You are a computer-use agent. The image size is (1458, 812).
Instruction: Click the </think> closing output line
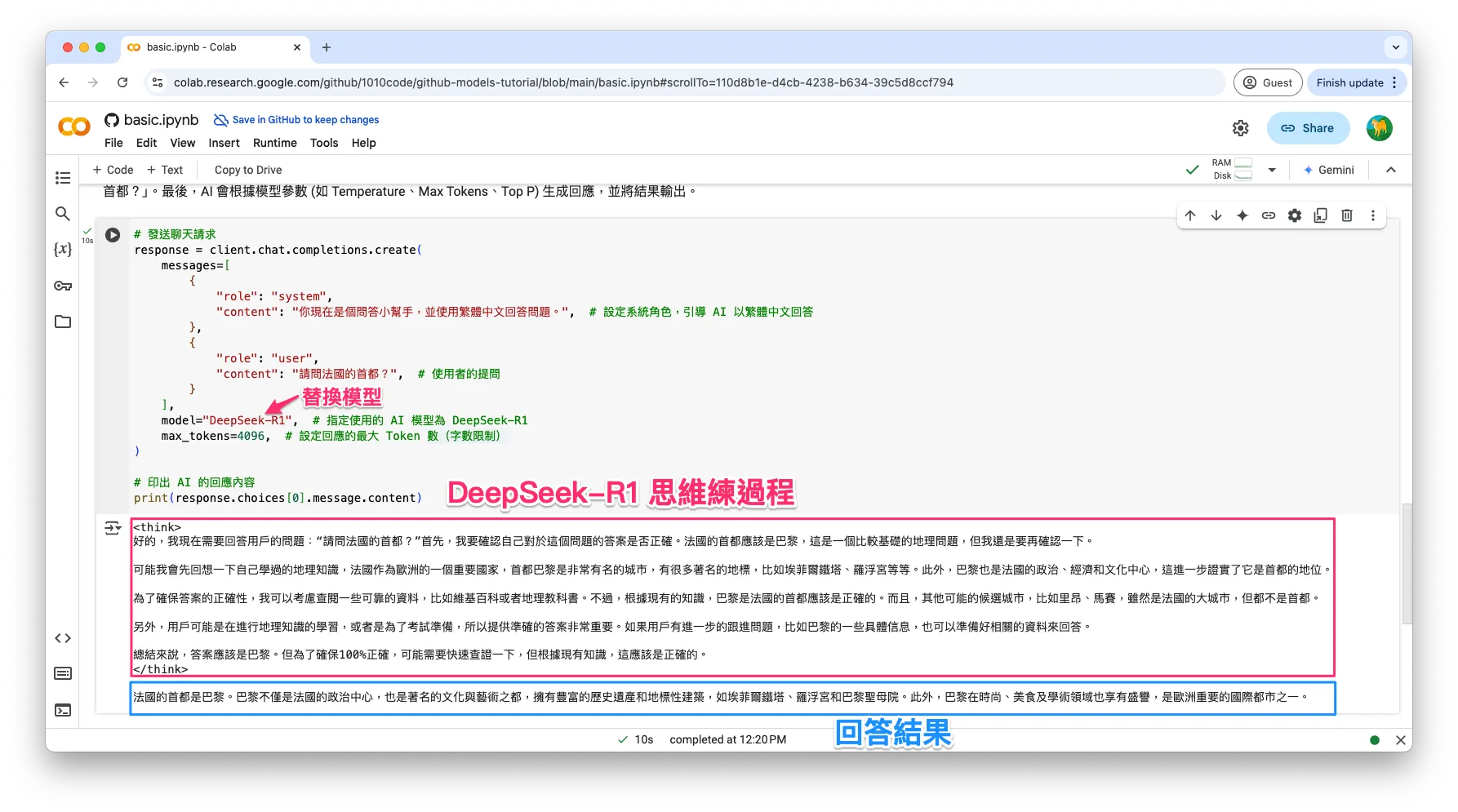pyautogui.click(x=160, y=669)
